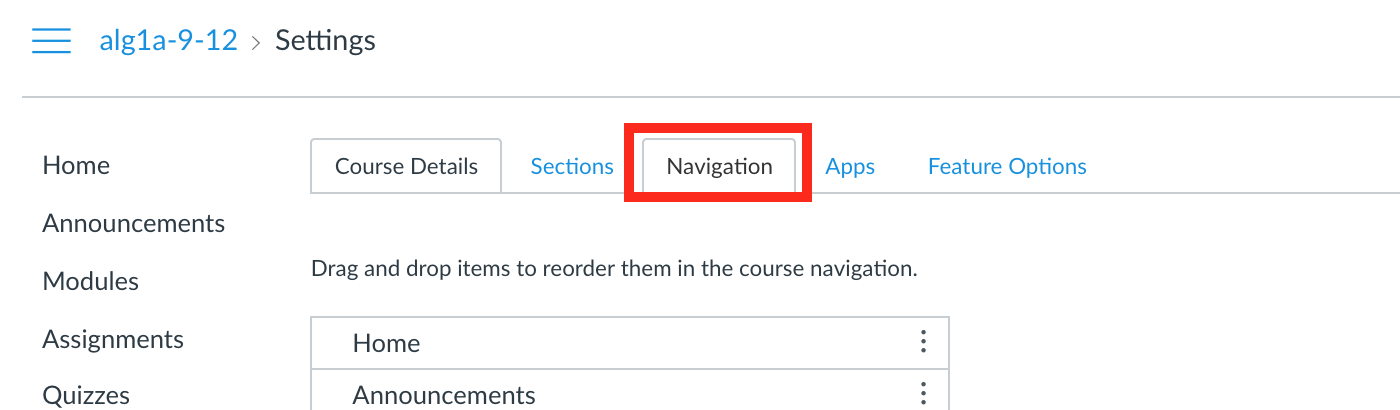1400x410 pixels.
Task: Open the Sections tab
Action: (571, 166)
